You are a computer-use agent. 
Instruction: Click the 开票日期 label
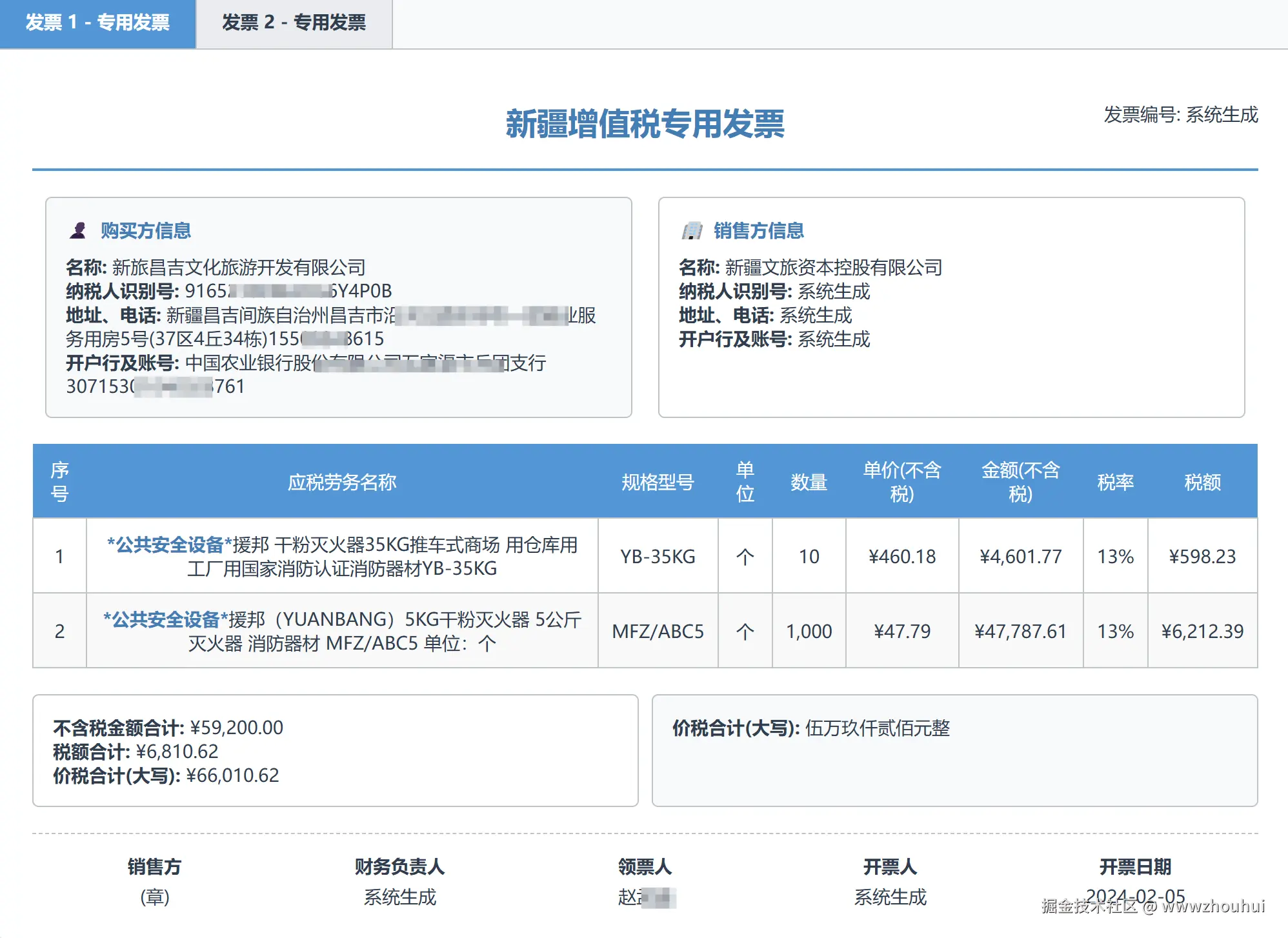[x=1135, y=866]
